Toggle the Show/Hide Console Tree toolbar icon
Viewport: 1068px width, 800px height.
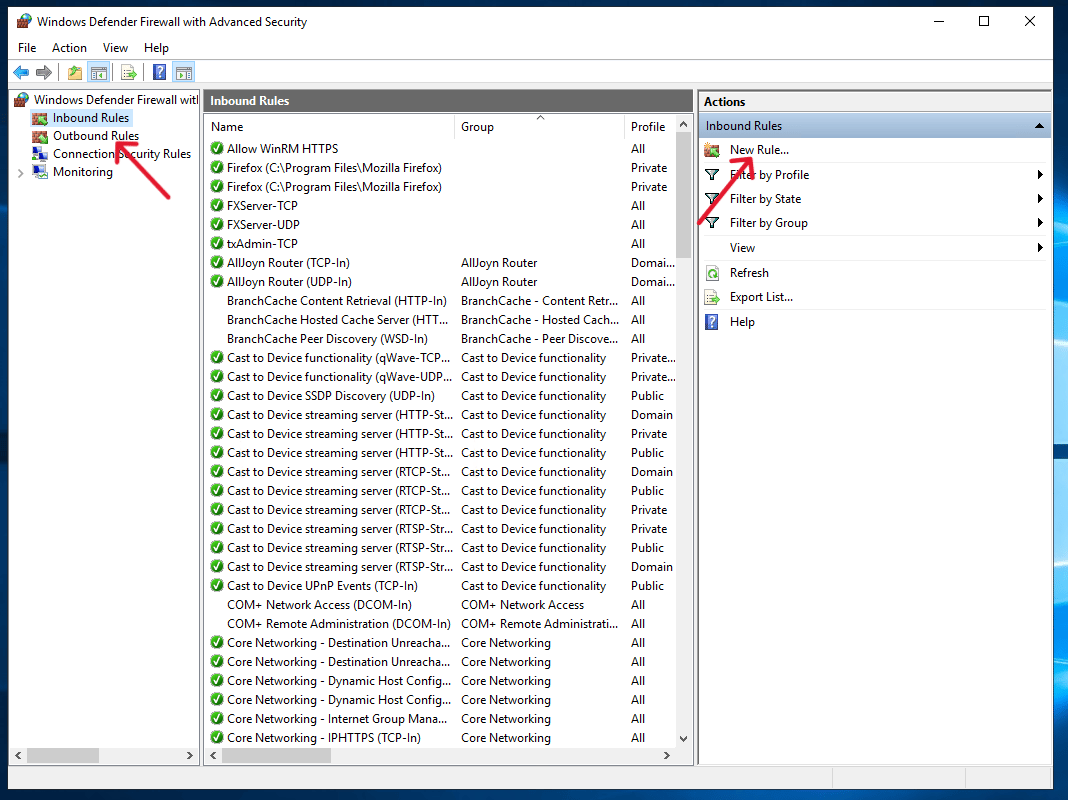99,72
